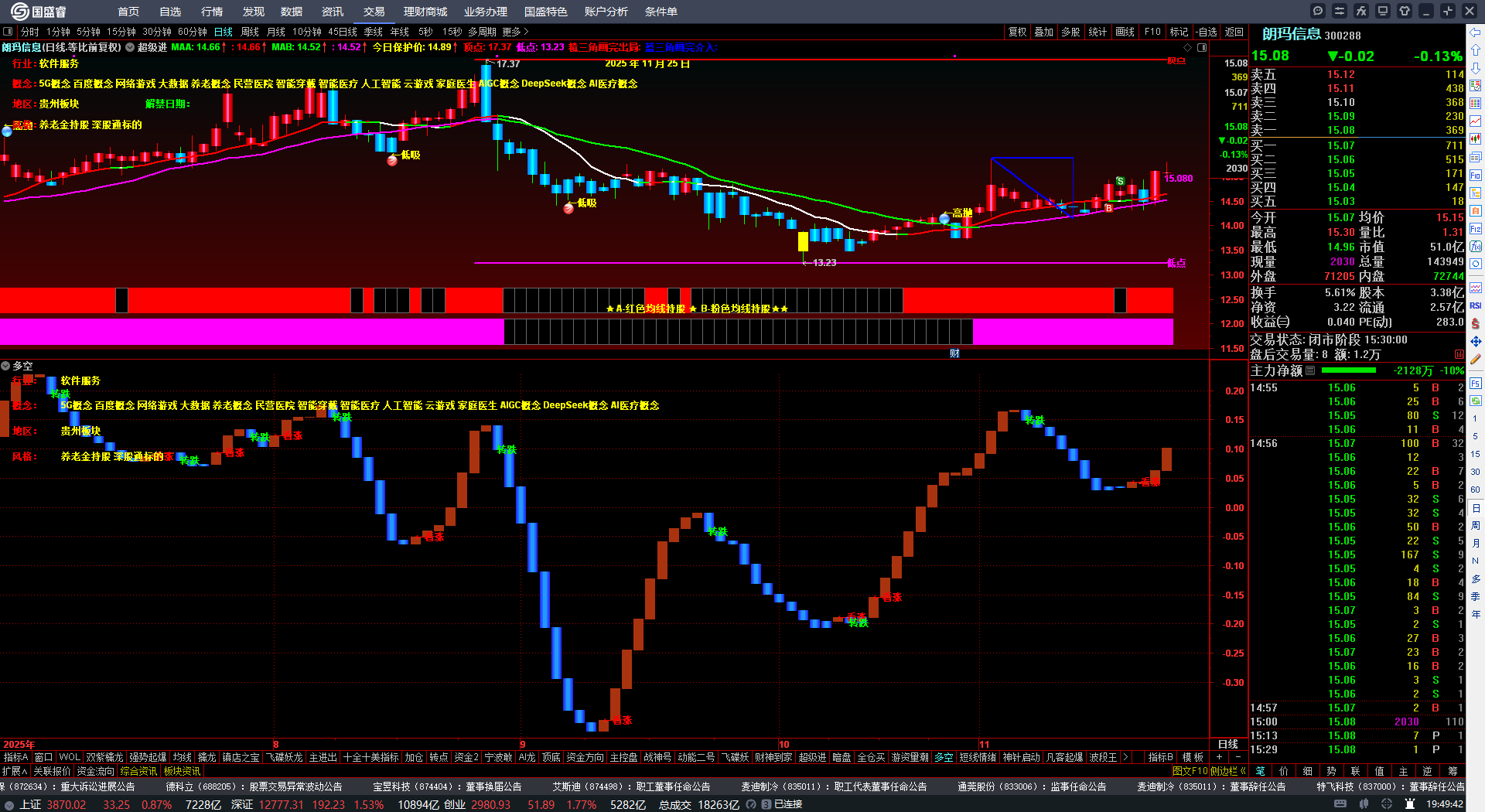The width and height of the screenshot is (1485, 812).
Task: Open the 交易 menu
Action: [x=374, y=12]
